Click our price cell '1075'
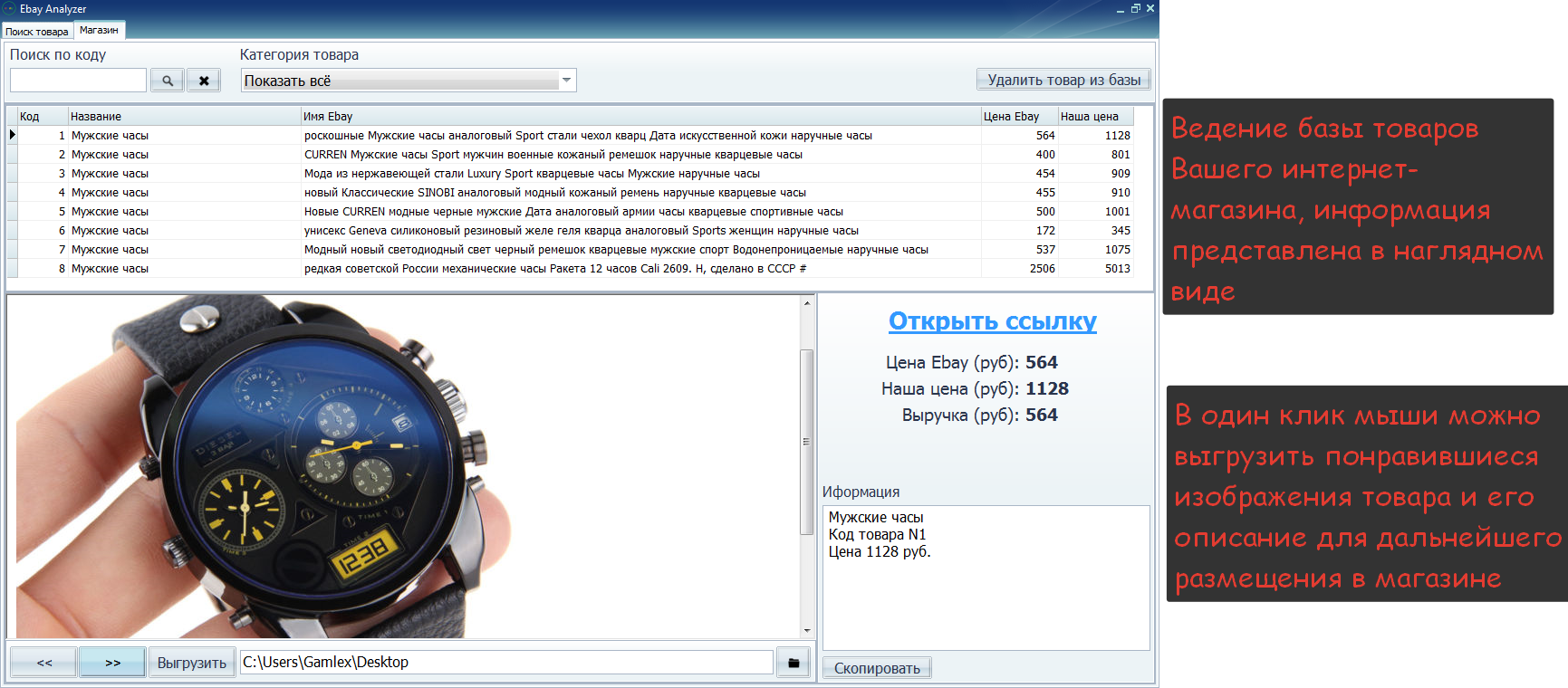Viewport: 1568px width, 688px height. (1096, 250)
